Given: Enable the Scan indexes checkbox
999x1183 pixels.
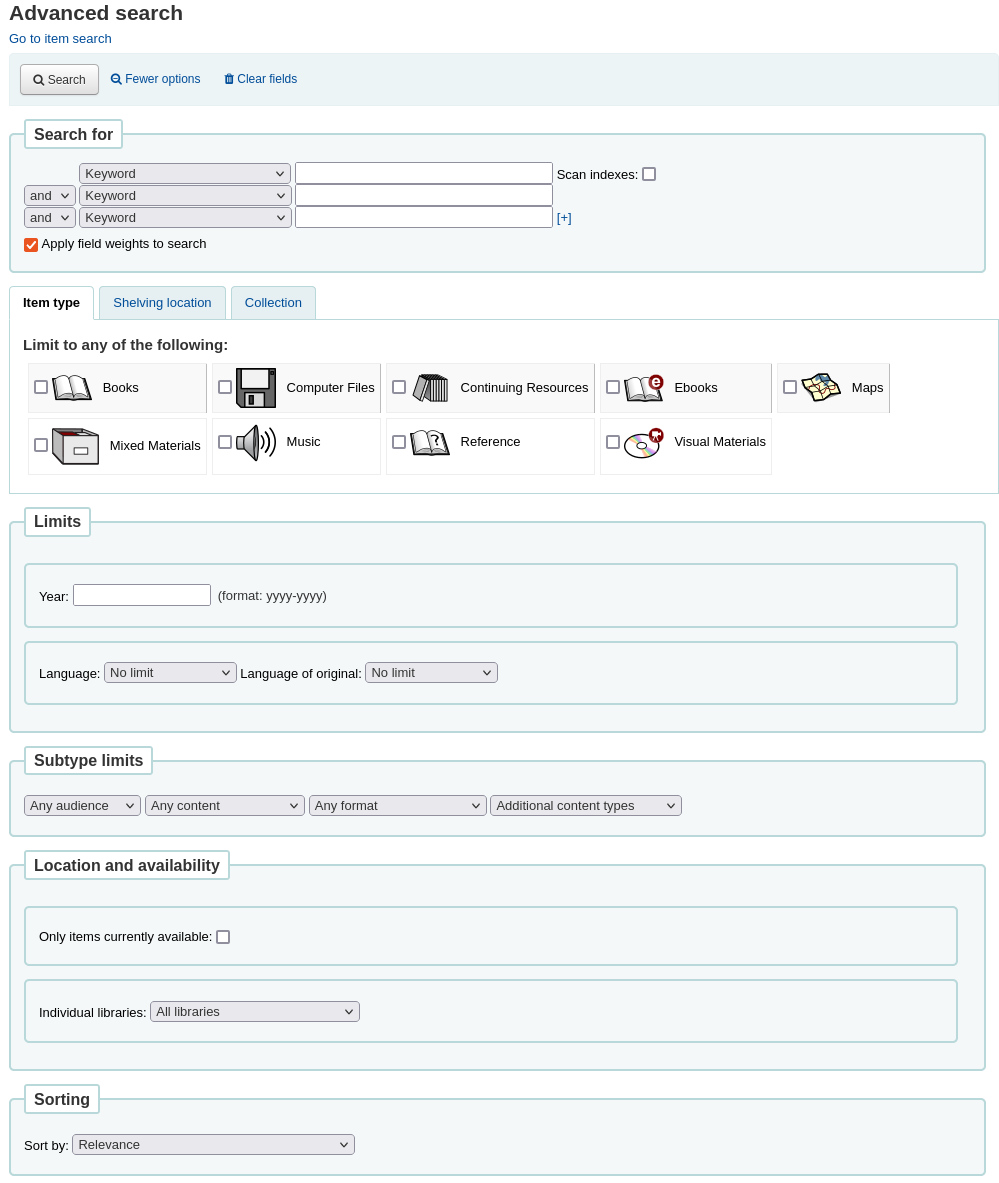Looking at the screenshot, I should [x=648, y=173].
